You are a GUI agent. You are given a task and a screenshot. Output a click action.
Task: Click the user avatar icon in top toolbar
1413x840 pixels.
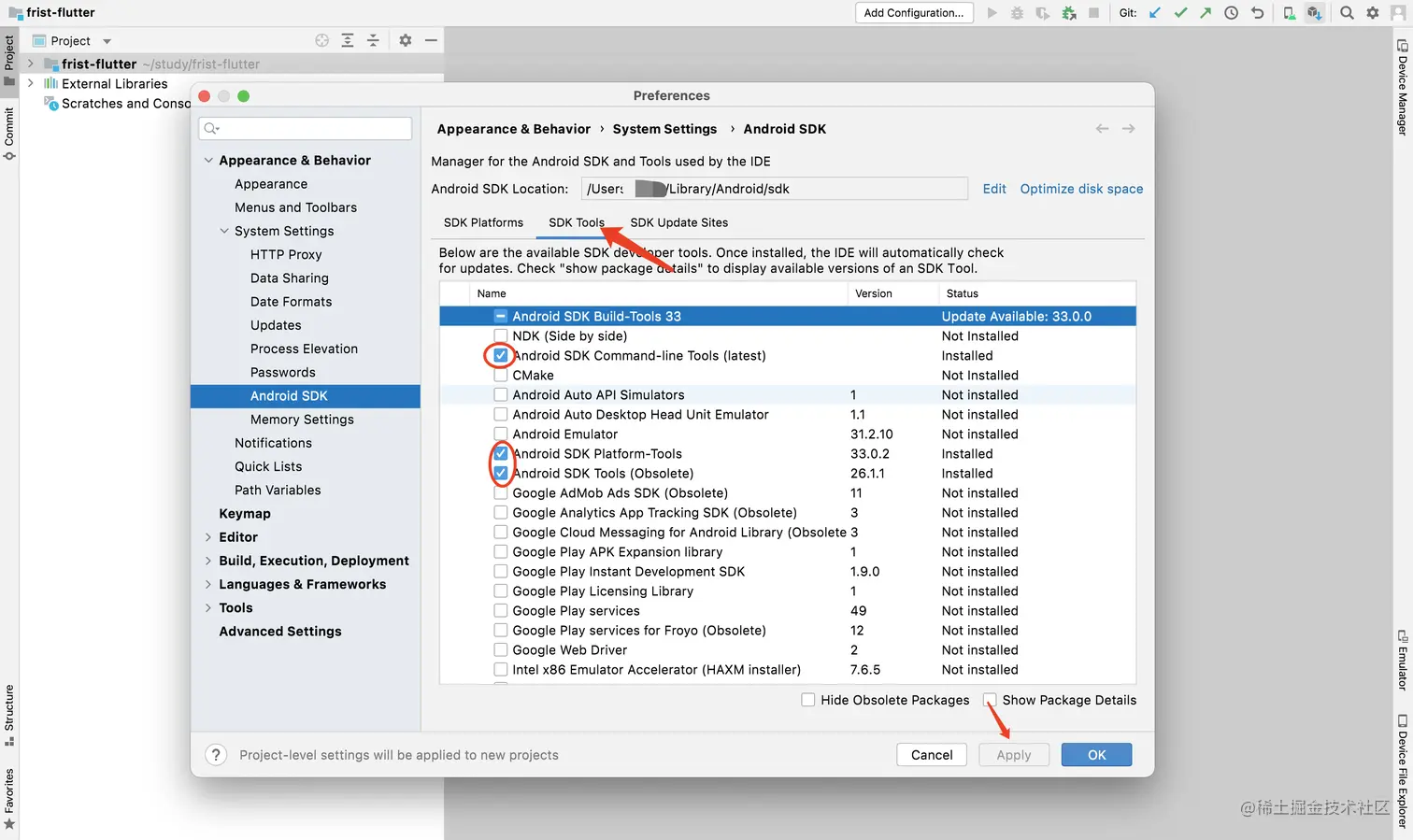tap(1397, 13)
